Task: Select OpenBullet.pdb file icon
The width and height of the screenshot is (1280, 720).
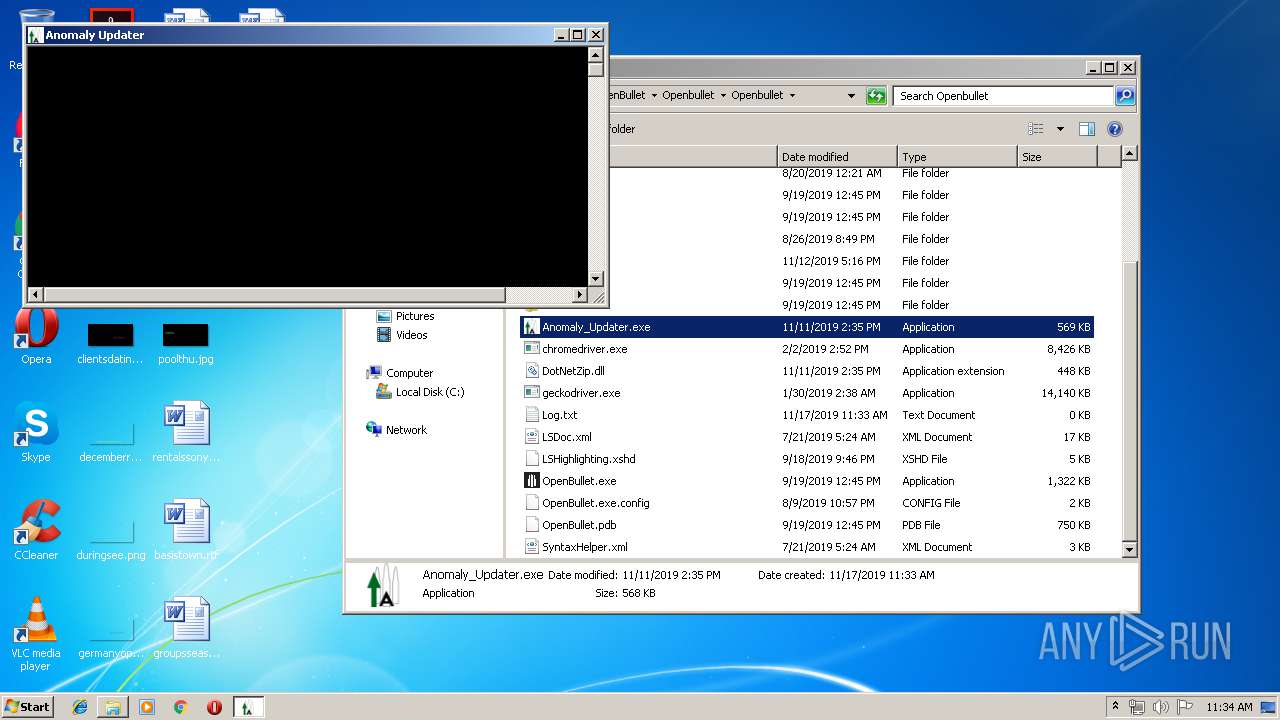Action: click(532, 525)
